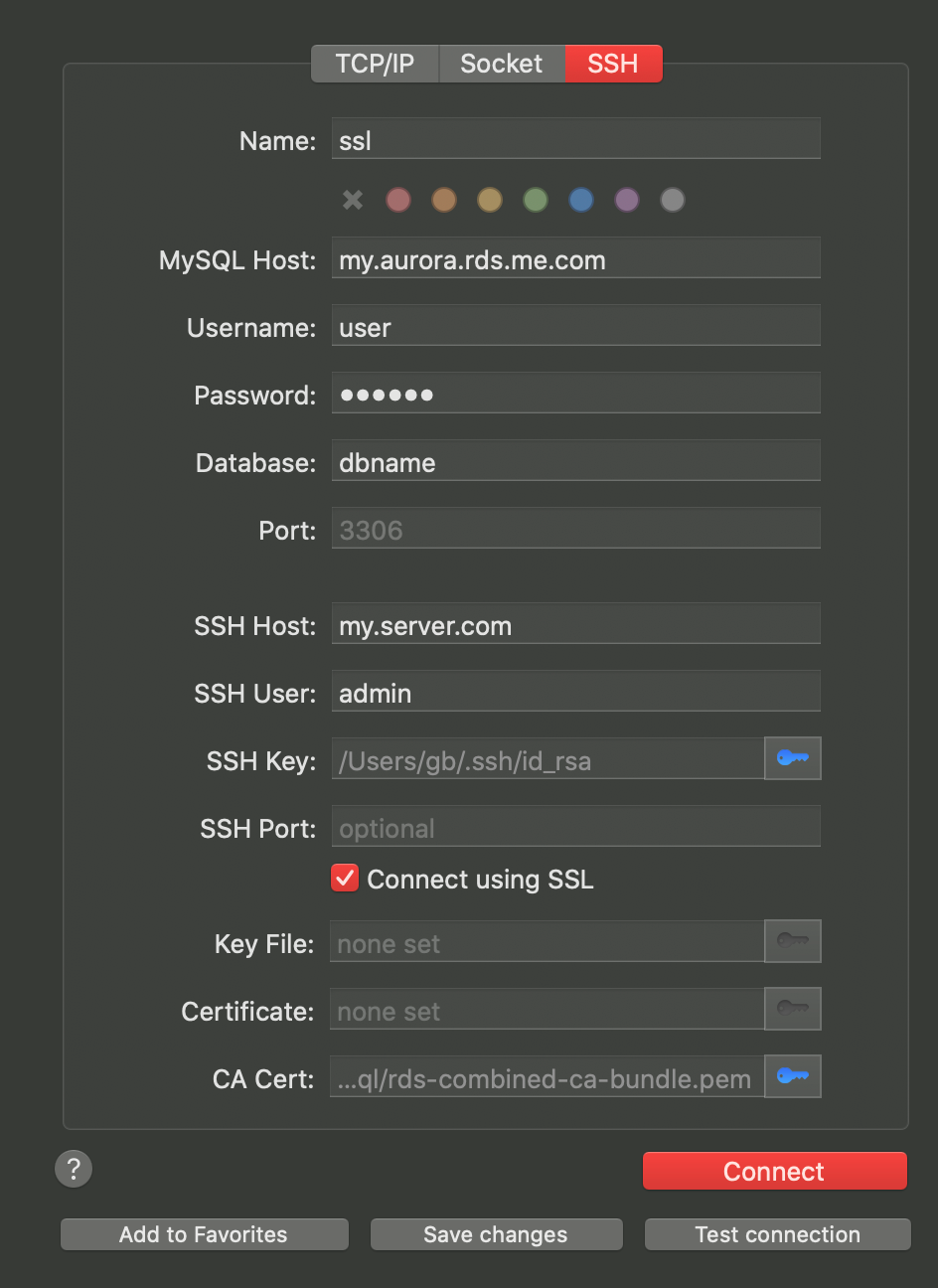Screen dimensions: 938x1288
Task: Uncheck Connect using SSL
Action: pos(345,879)
